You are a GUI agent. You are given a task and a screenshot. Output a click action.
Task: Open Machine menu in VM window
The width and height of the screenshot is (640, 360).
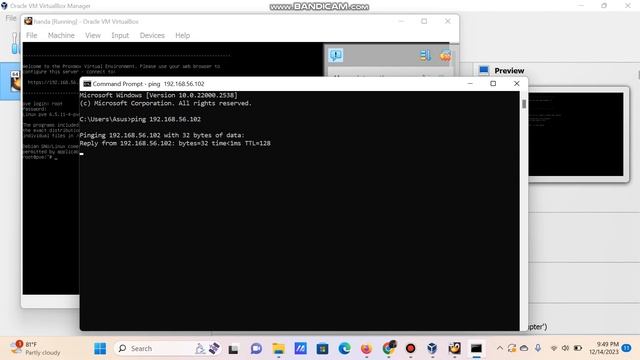[61, 36]
